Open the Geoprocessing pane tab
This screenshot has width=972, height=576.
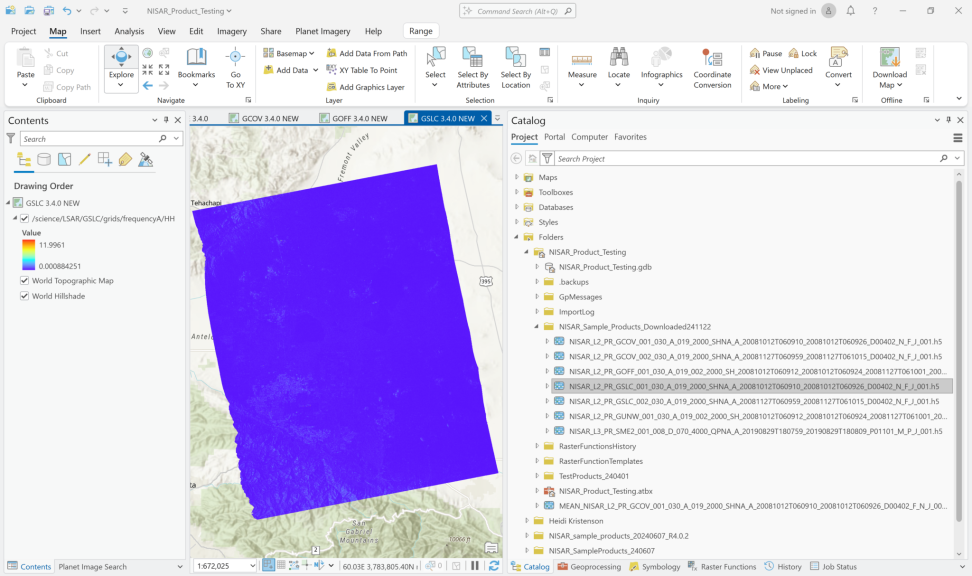point(590,566)
